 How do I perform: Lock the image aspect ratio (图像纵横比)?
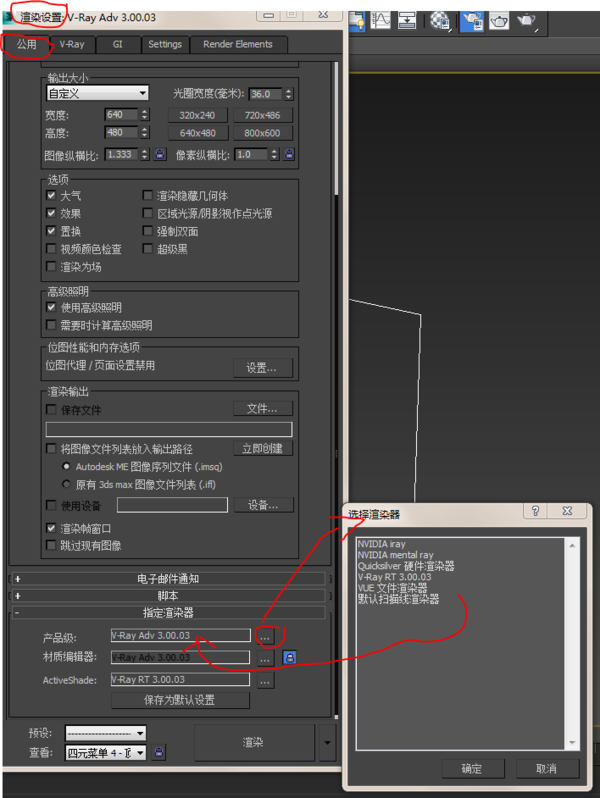(x=160, y=154)
